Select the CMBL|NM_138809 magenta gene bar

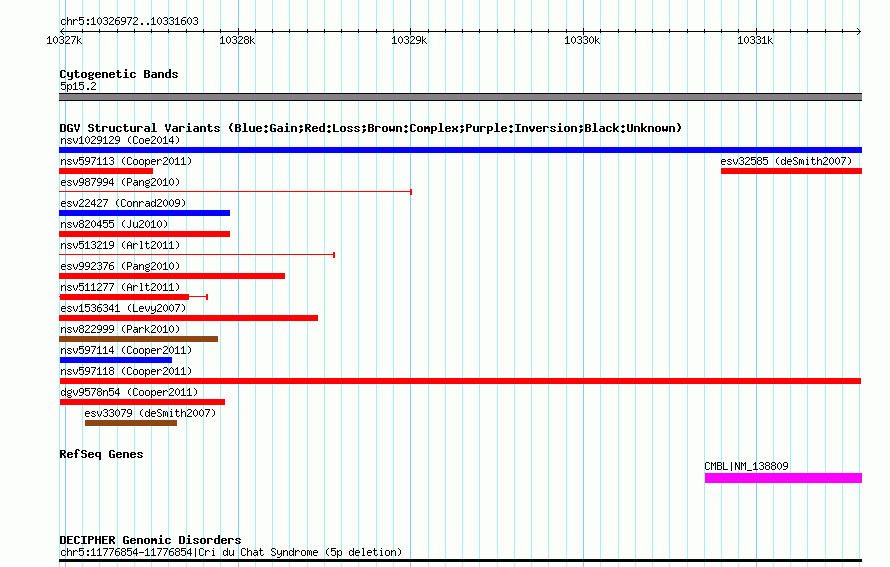tap(783, 478)
